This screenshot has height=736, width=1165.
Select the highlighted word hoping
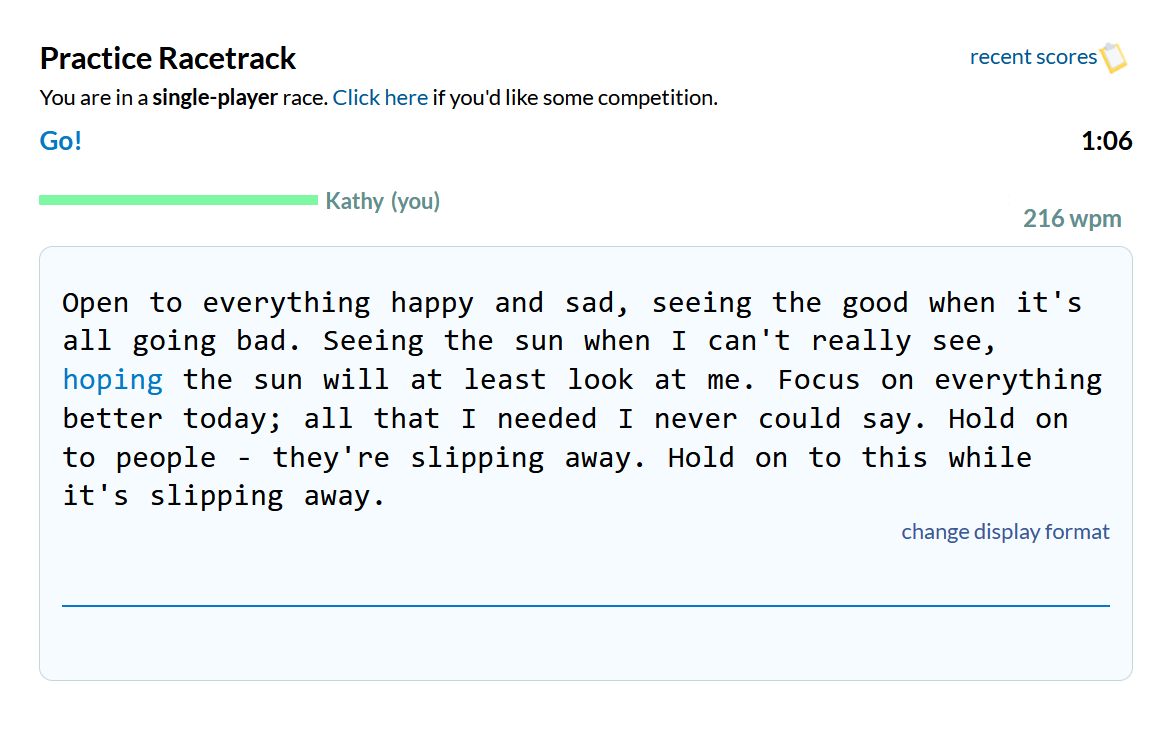click(x=112, y=379)
